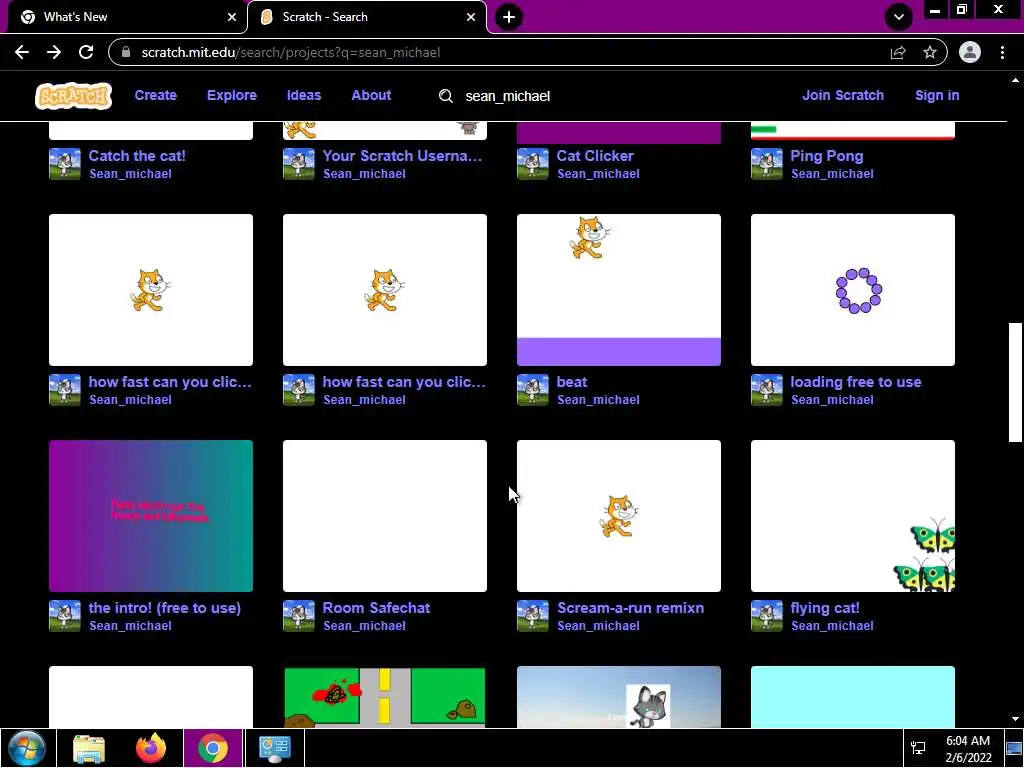This screenshot has width=1024, height=768.
Task: Open the blank Room Safechat thumbnail
Action: pos(385,516)
